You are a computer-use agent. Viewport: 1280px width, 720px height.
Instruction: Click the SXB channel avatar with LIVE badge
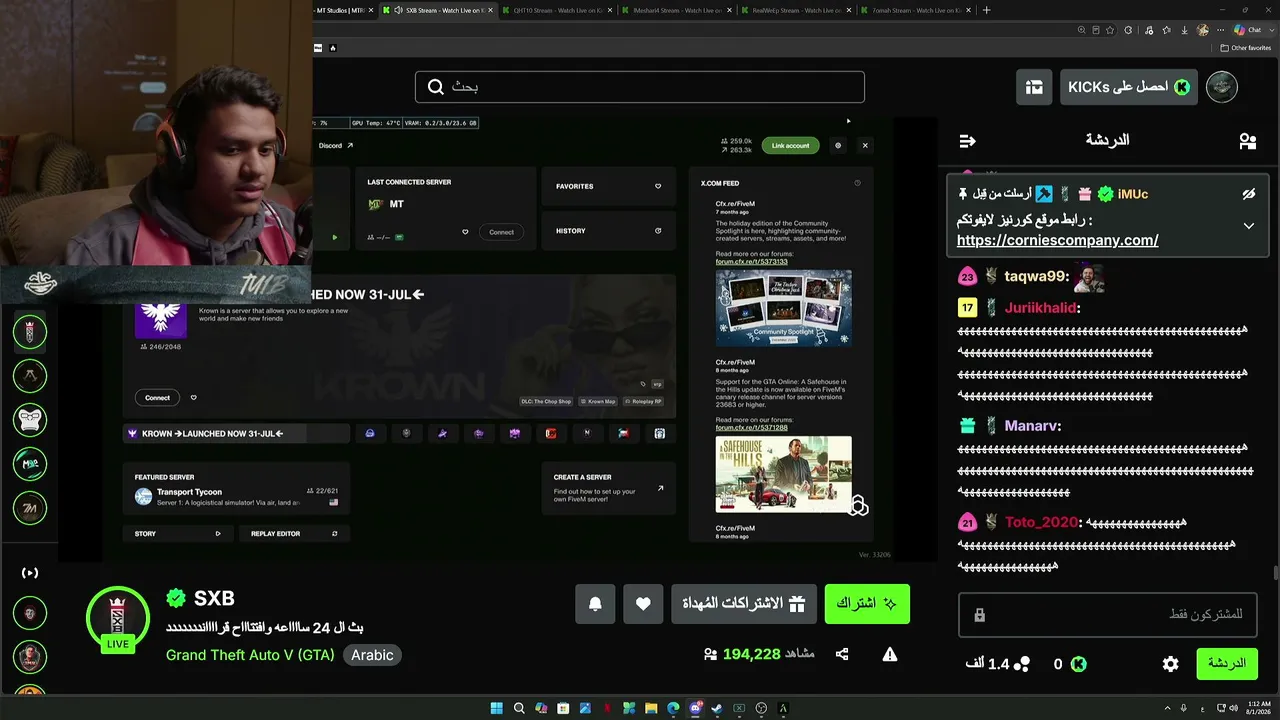point(118,619)
